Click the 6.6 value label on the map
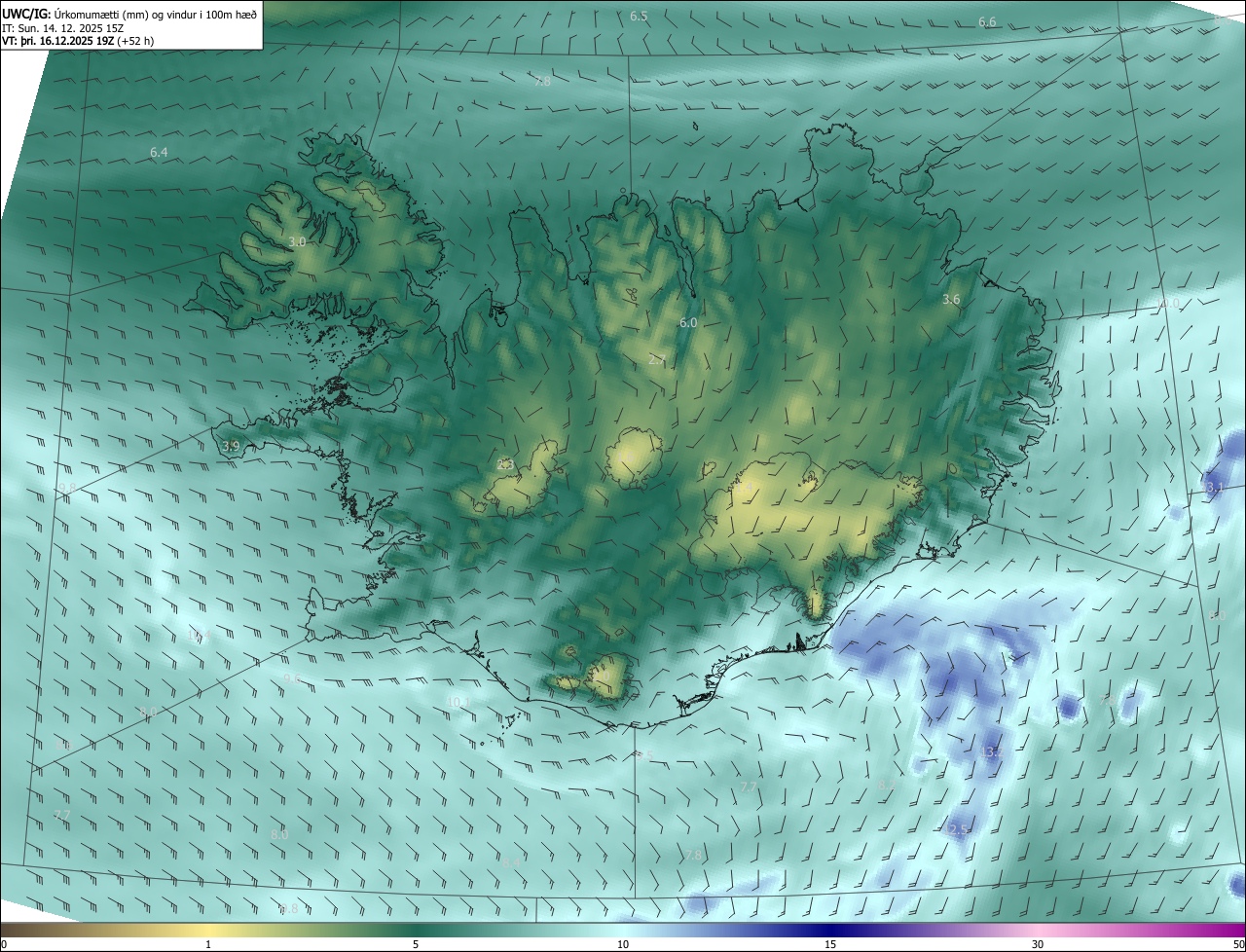Image resolution: width=1246 pixels, height=952 pixels. (987, 22)
